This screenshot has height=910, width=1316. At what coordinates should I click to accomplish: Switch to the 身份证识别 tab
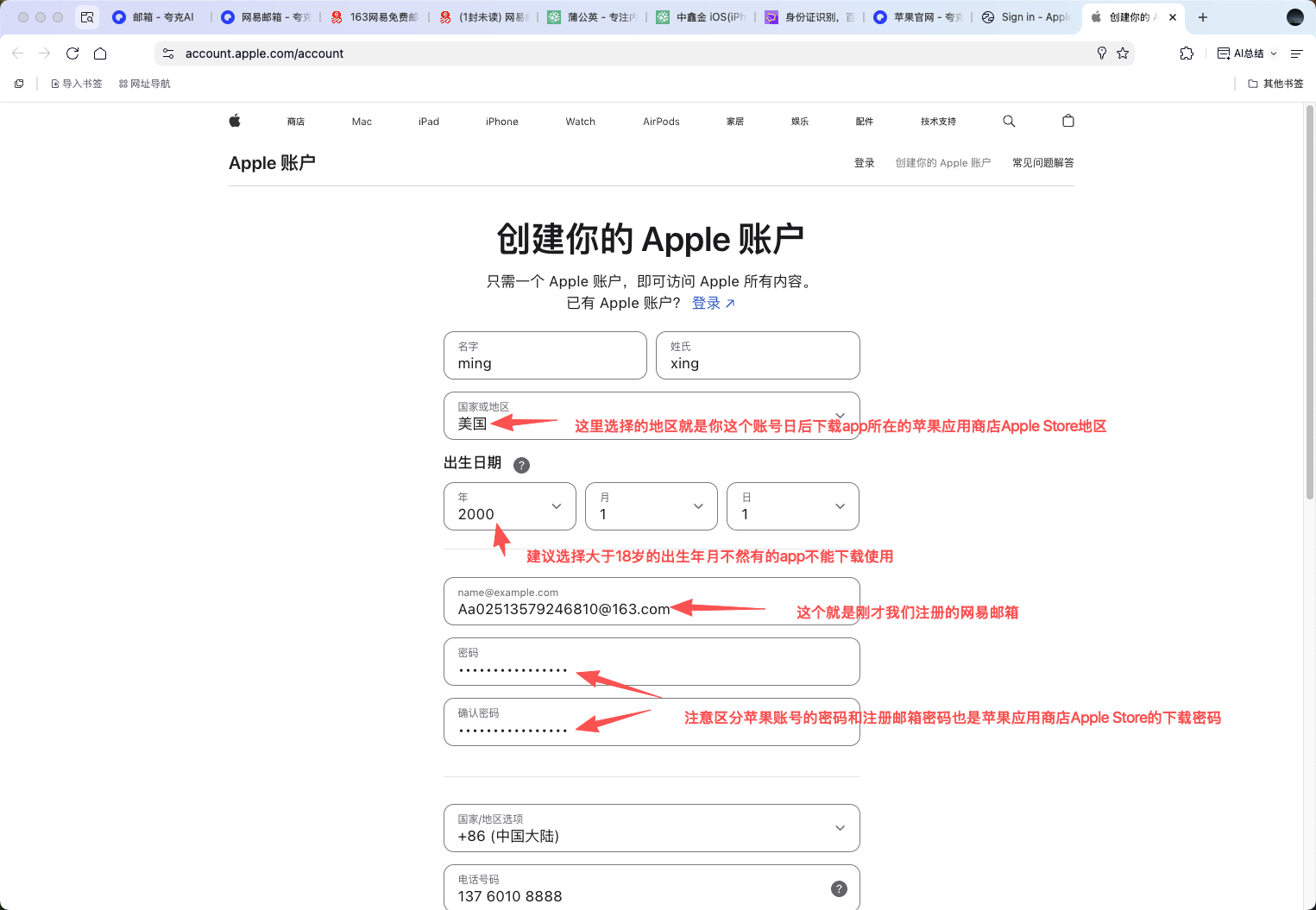click(x=809, y=17)
